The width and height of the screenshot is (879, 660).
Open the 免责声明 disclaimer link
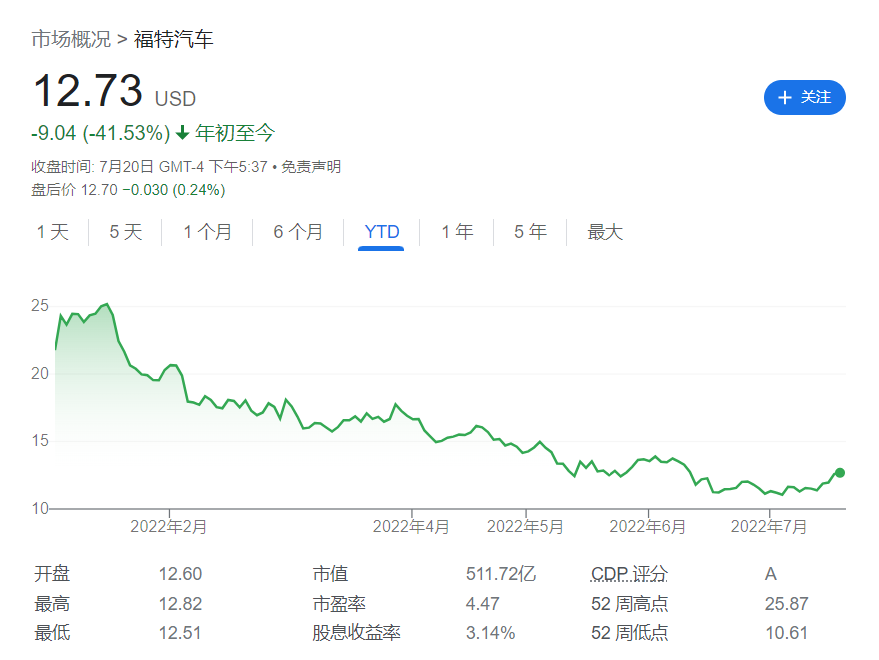(311, 167)
